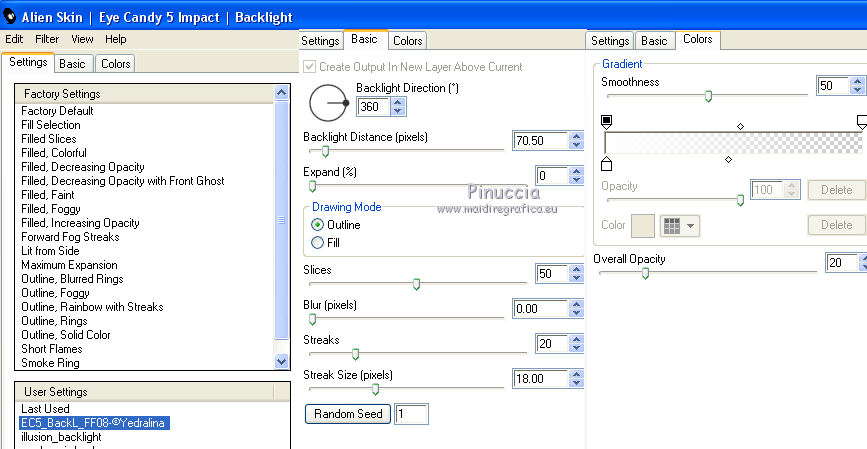Click the Slices slider handle

tap(416, 284)
